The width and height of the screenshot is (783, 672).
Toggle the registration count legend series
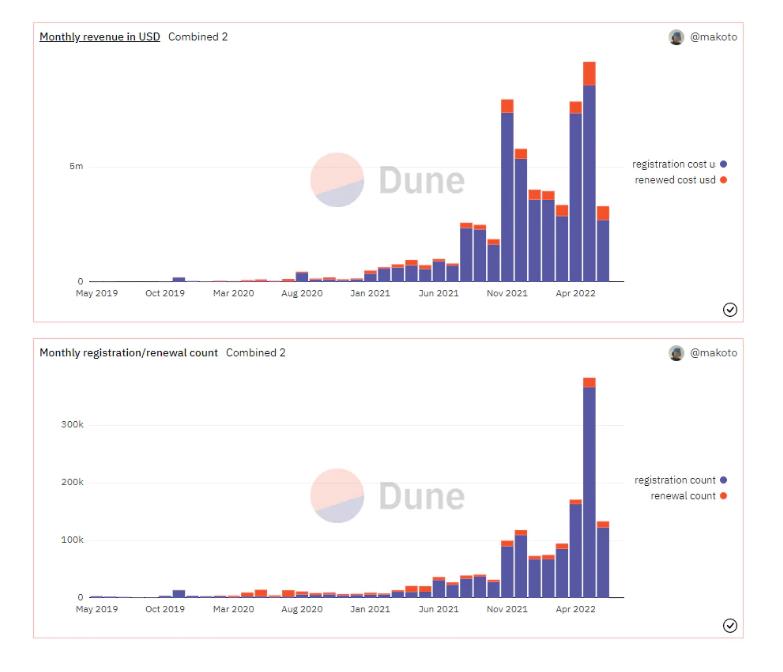coord(674,480)
